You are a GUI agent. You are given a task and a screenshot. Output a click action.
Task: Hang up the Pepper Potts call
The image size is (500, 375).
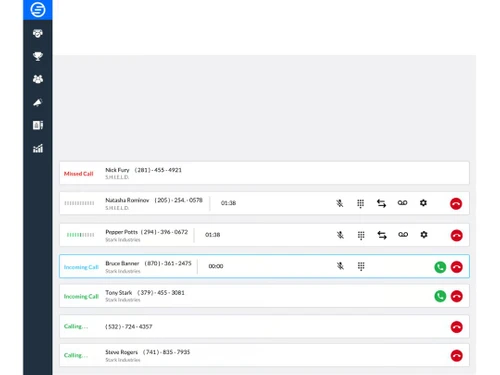(457, 236)
